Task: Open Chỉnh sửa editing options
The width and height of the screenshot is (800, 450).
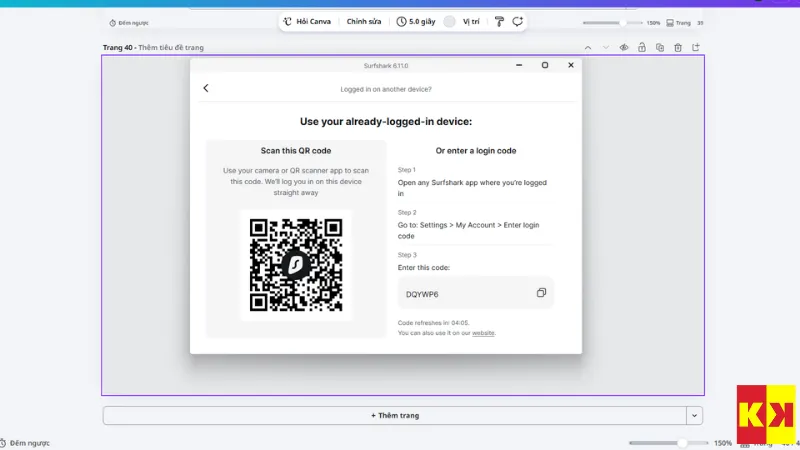Action: pos(364,21)
